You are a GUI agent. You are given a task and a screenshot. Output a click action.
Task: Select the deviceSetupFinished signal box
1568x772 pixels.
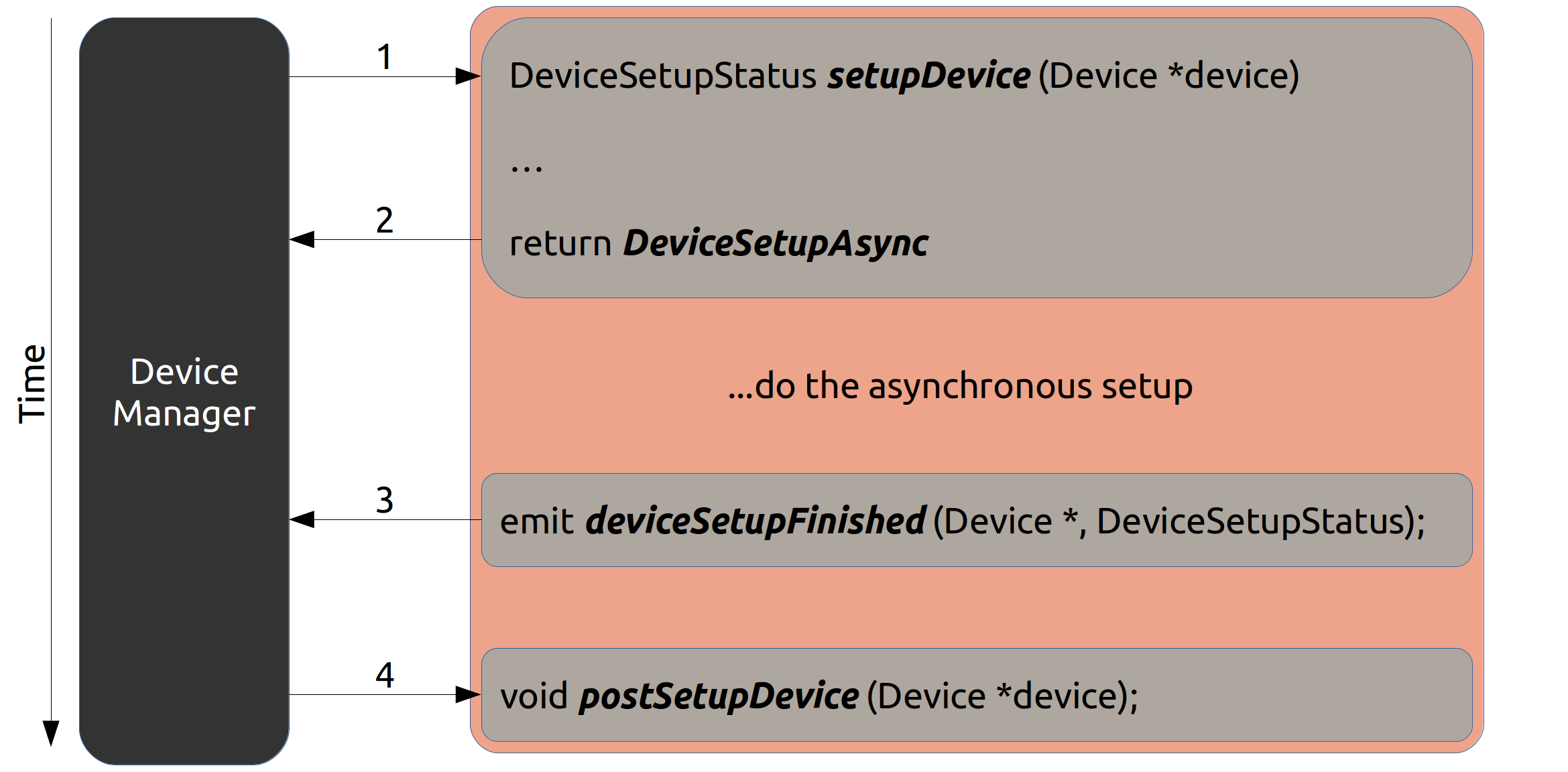pyautogui.click(x=977, y=520)
